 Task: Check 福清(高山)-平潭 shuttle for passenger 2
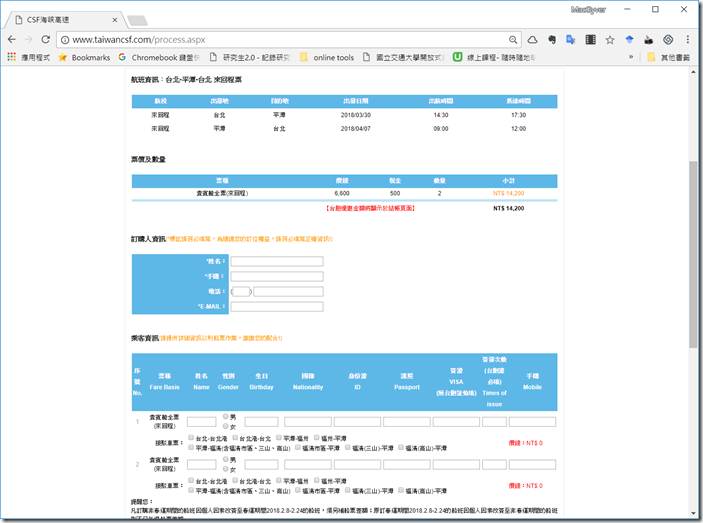click(401, 490)
